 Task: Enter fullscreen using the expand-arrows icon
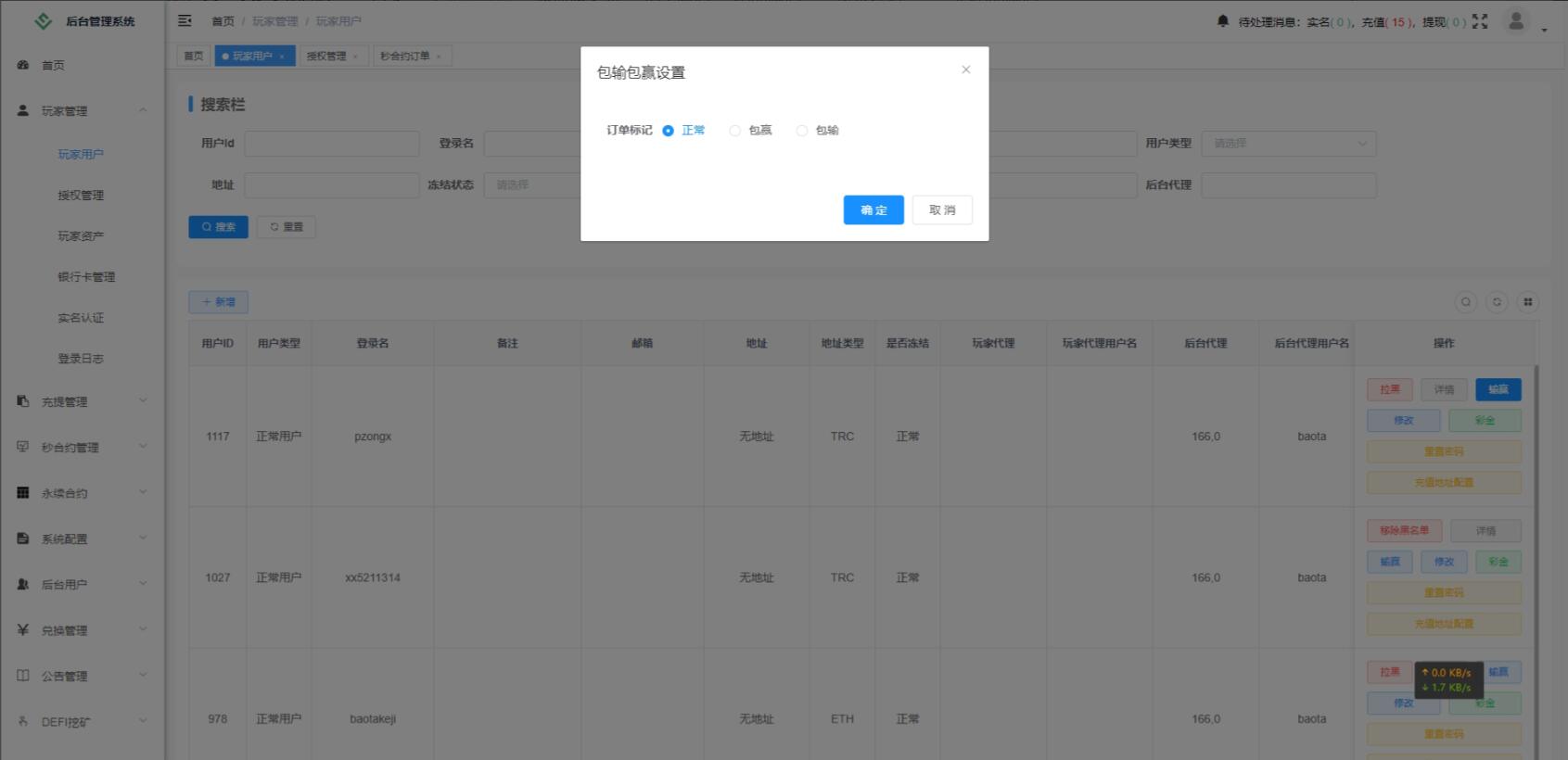point(1480,21)
